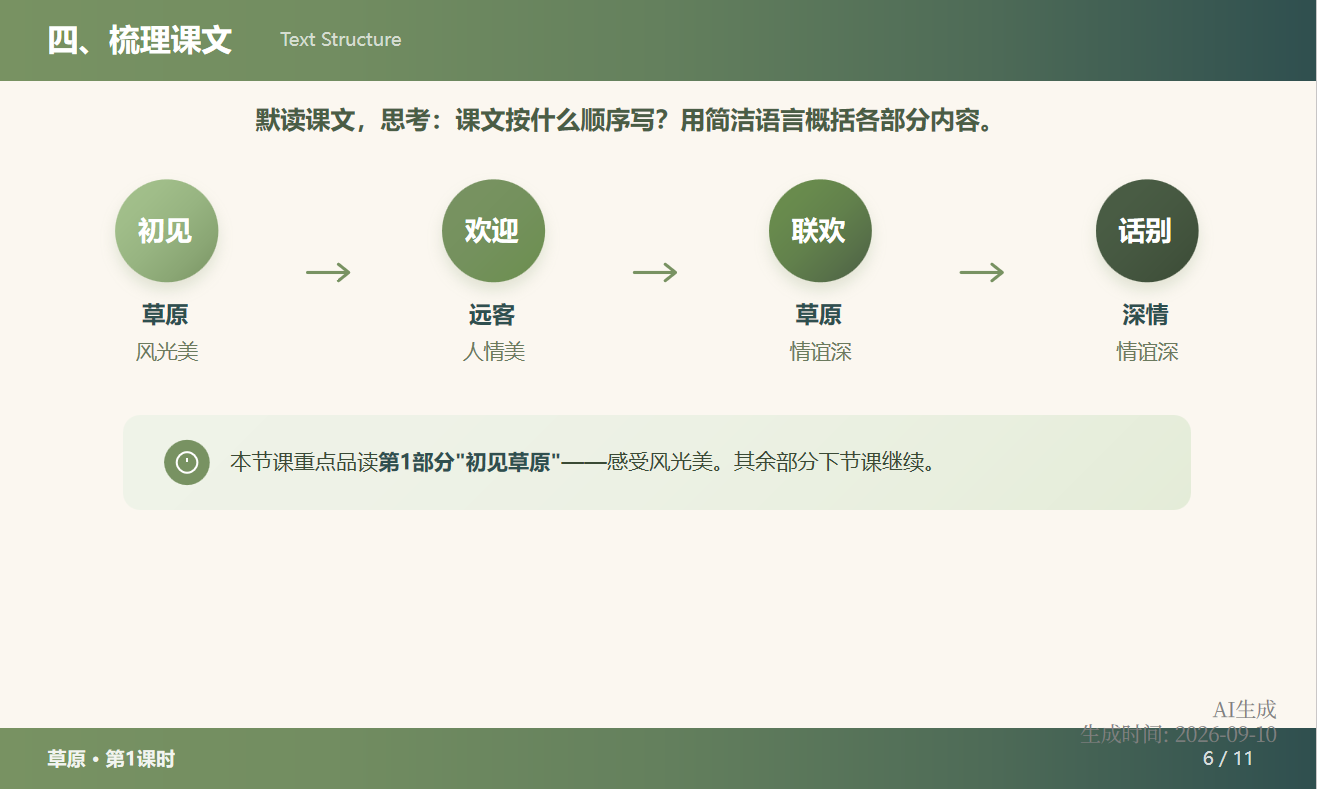Click the question line starting 默读课文

point(625,121)
